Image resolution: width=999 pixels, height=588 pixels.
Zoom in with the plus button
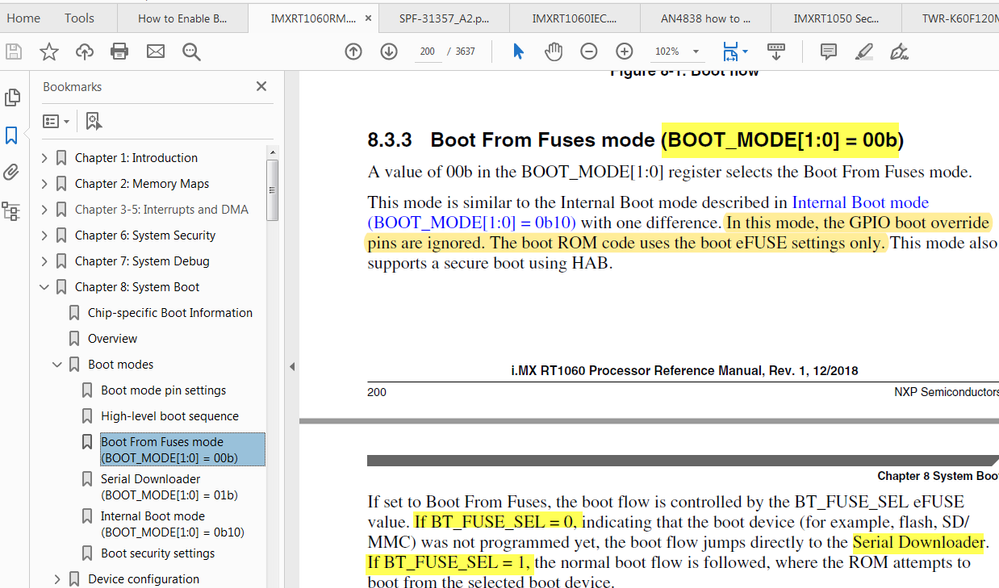pos(624,52)
